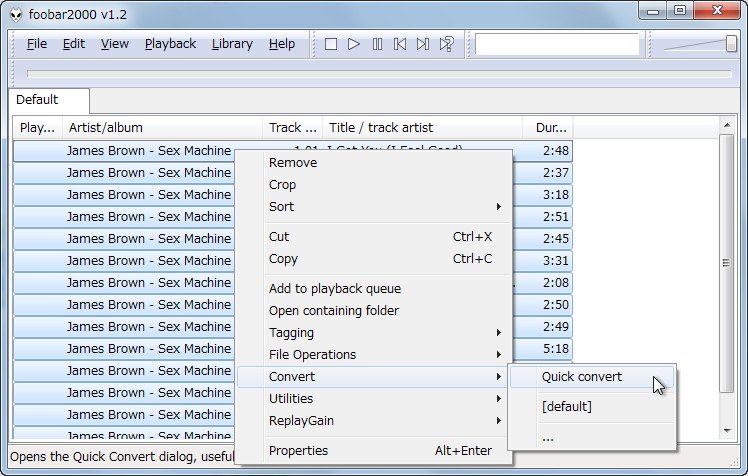Open the Help menu

tap(281, 44)
